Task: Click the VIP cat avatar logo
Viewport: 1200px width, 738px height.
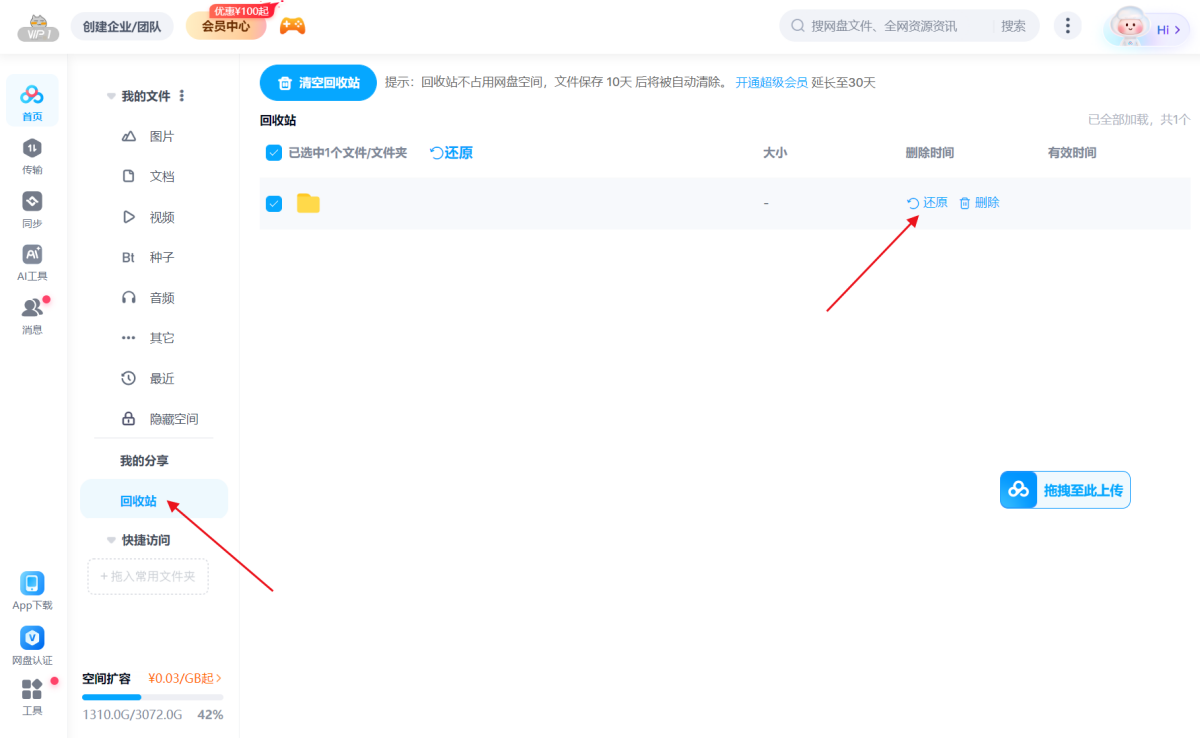Action: 38,27
